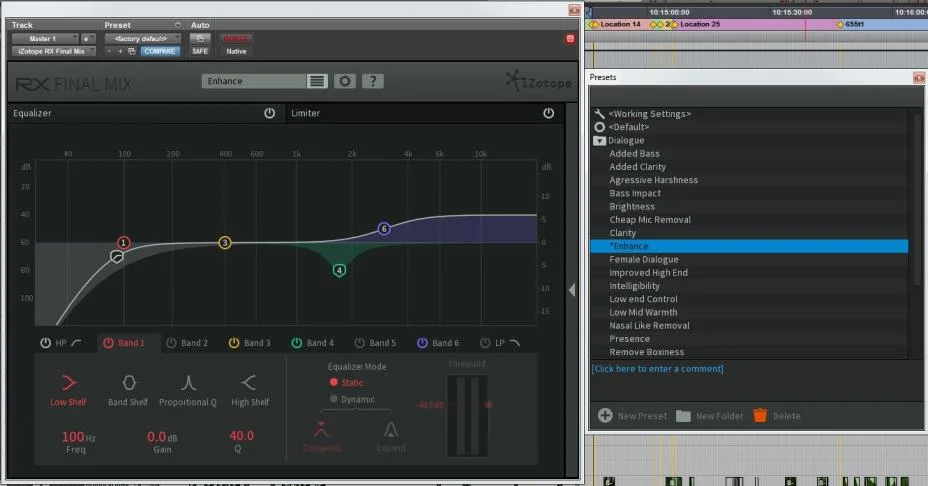Toggle the automation SAFE button

pyautogui.click(x=199, y=52)
